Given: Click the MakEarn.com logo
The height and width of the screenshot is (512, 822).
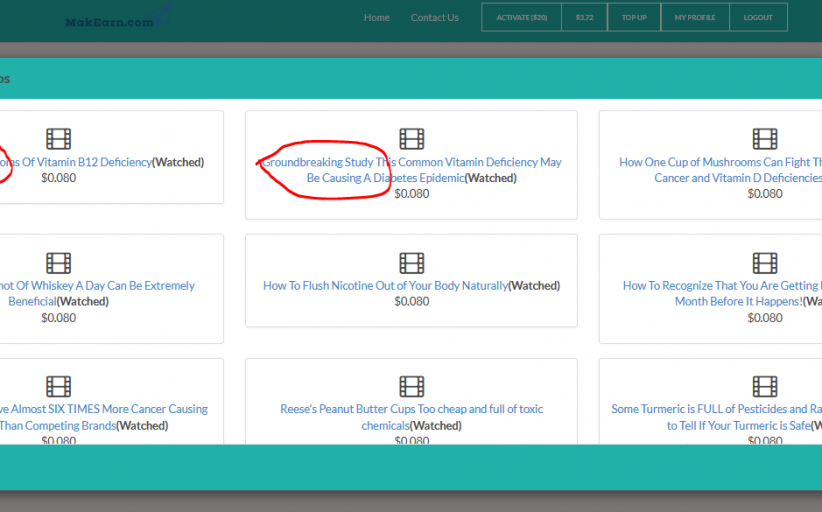Looking at the screenshot, I should (110, 20).
